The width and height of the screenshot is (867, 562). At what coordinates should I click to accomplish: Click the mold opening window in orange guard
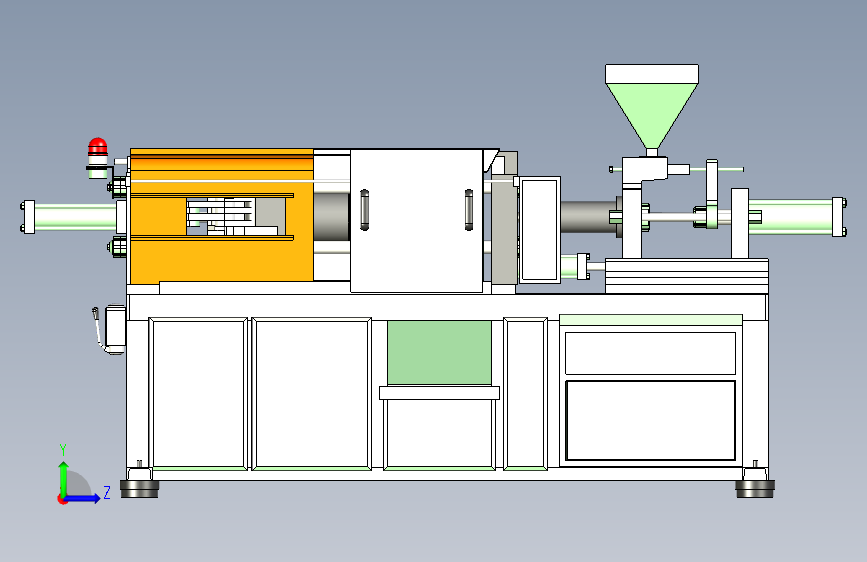click(x=236, y=216)
